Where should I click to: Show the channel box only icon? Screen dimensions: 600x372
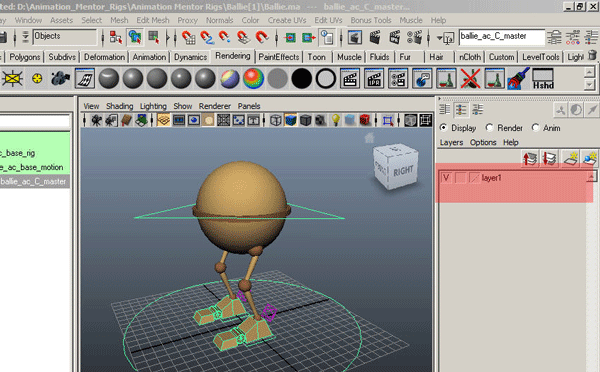pos(445,110)
